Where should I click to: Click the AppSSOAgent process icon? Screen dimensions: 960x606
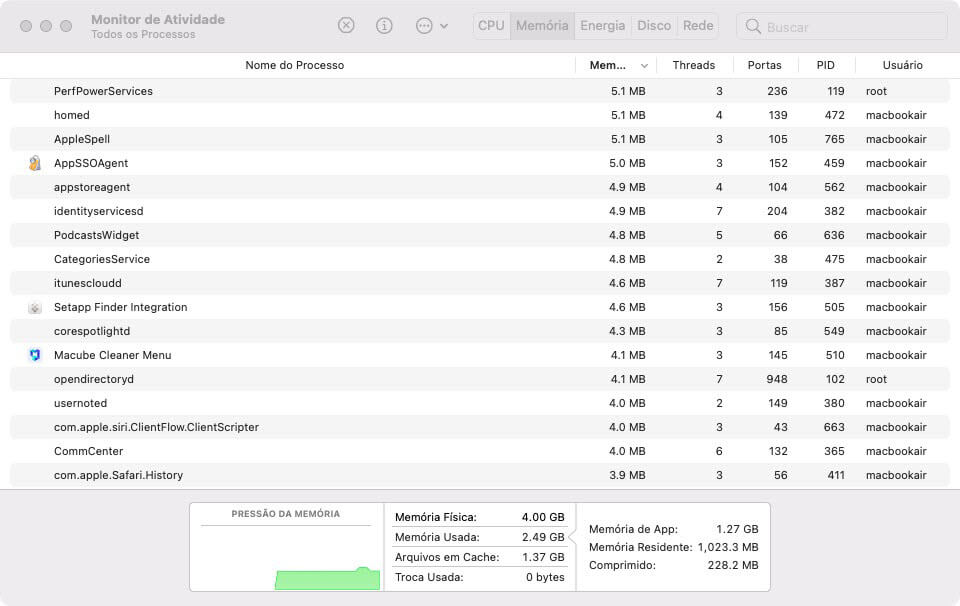point(35,163)
